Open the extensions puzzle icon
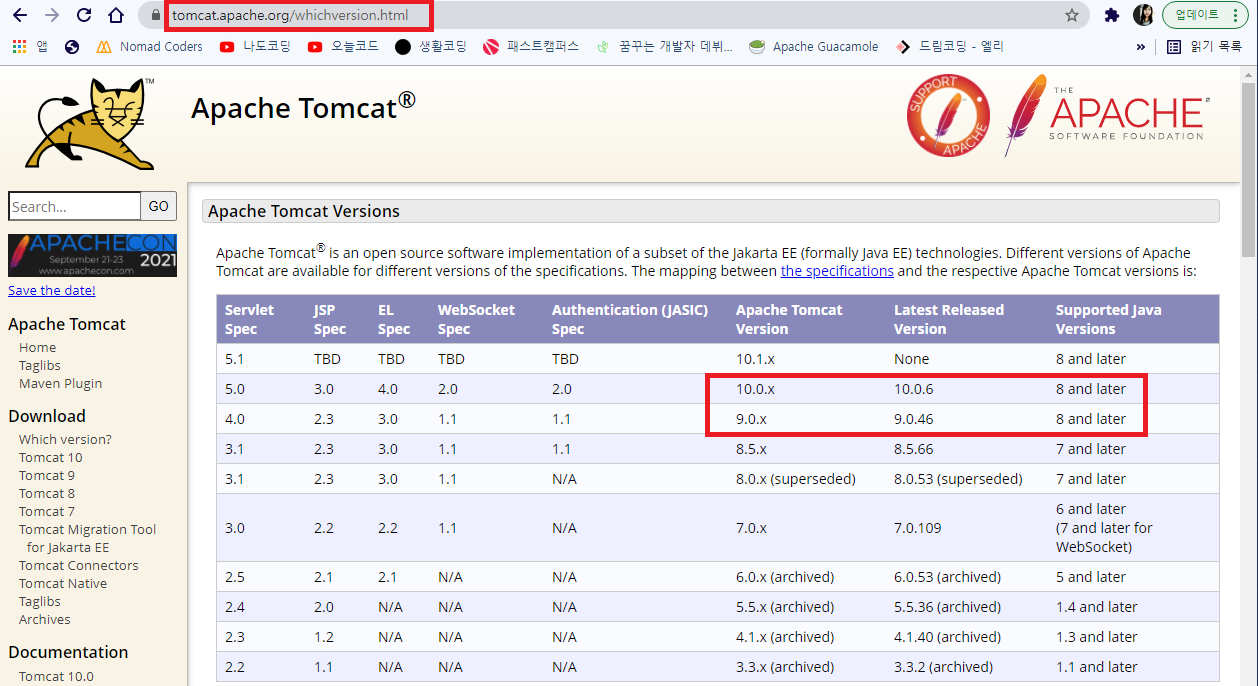The height and width of the screenshot is (686, 1258). [x=1111, y=15]
